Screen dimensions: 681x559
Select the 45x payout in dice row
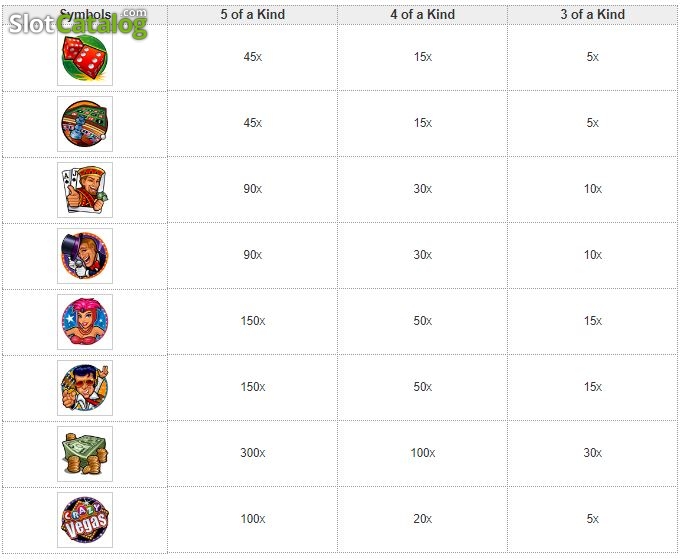(x=253, y=56)
